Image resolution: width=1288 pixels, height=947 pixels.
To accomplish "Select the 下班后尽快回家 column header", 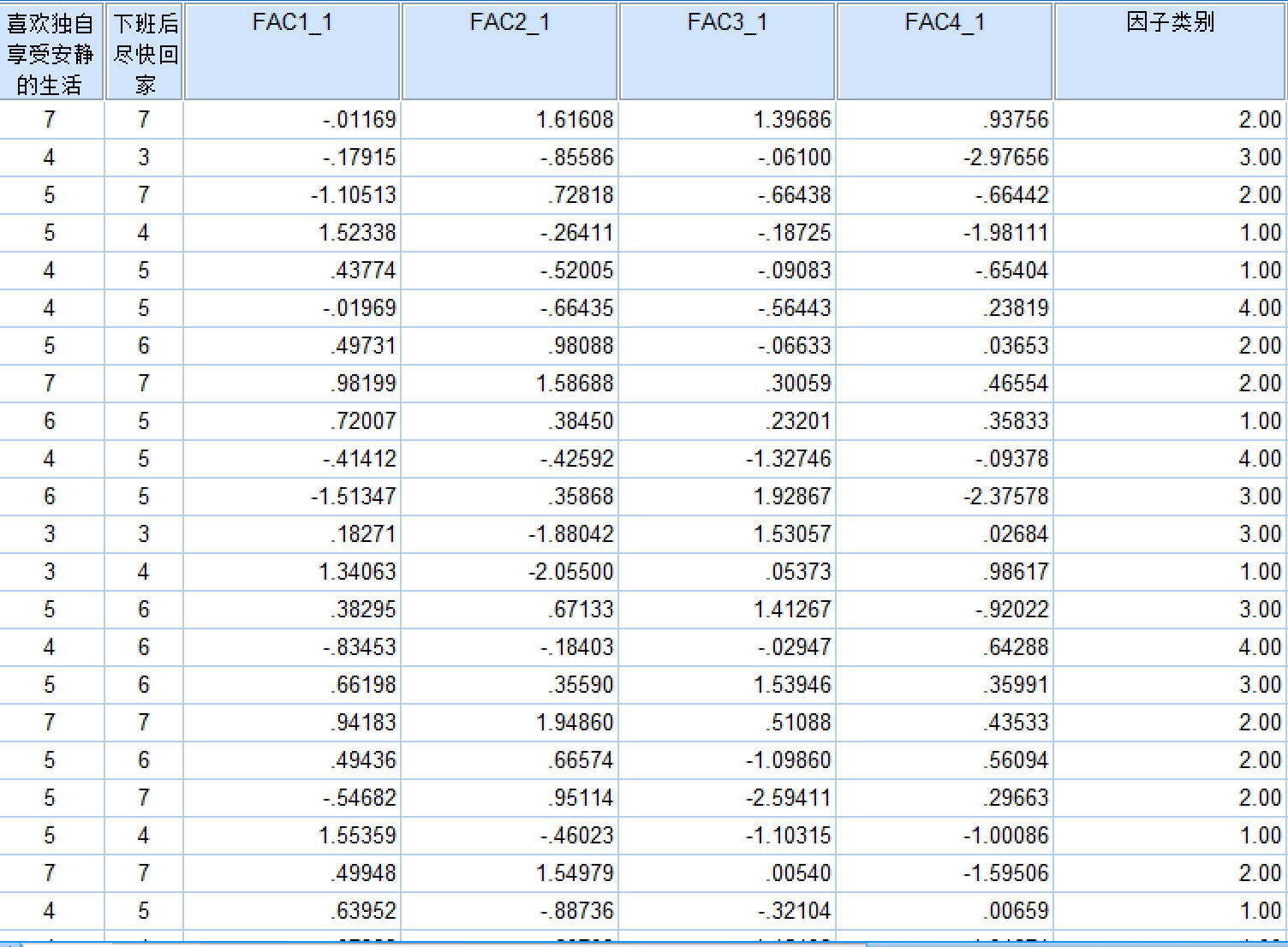I will click(144, 51).
